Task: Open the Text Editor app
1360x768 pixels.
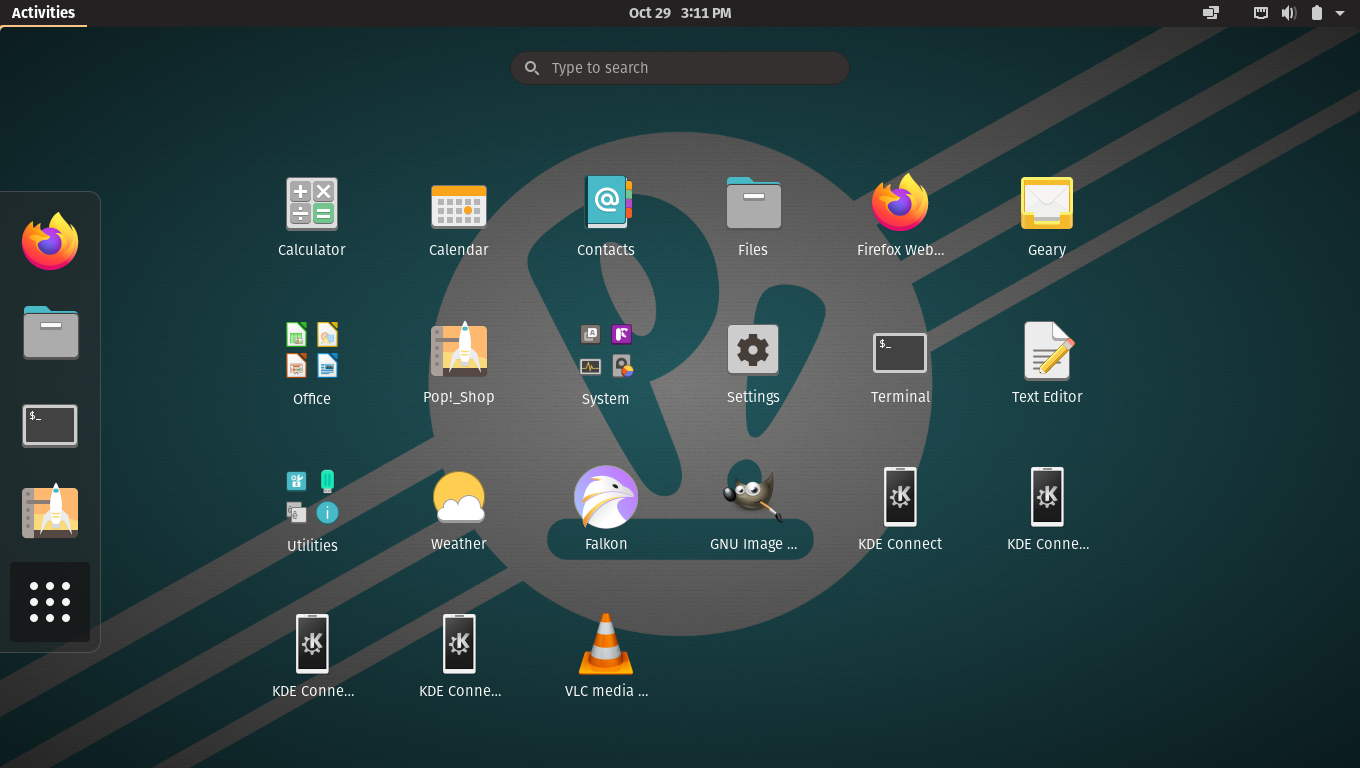Action: pyautogui.click(x=1047, y=350)
